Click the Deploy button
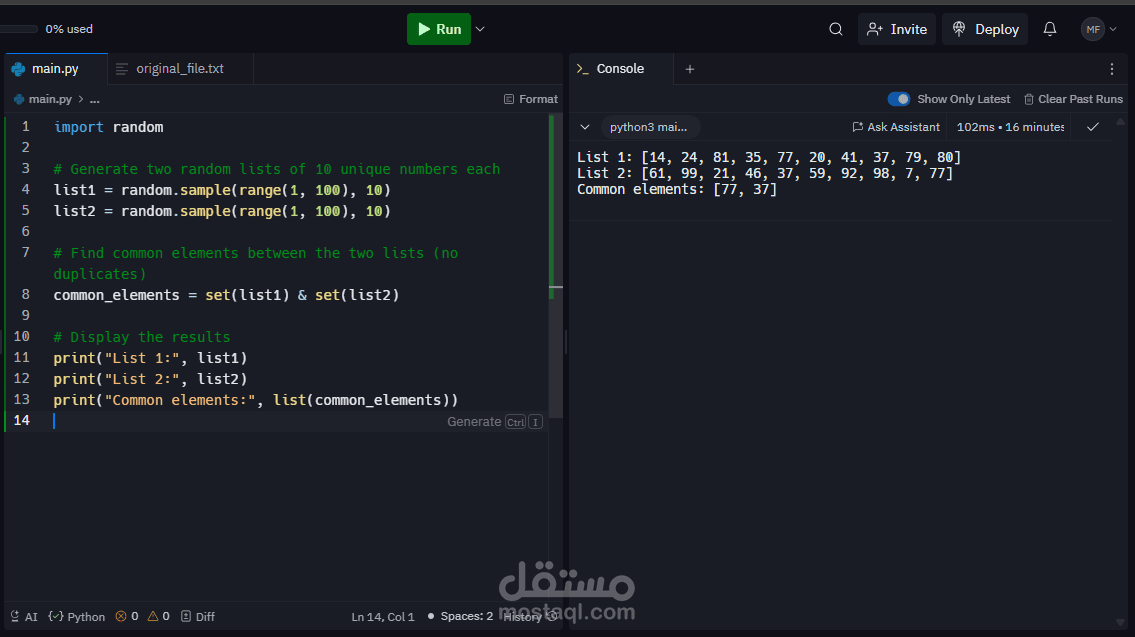This screenshot has height=637, width=1135. [x=985, y=29]
